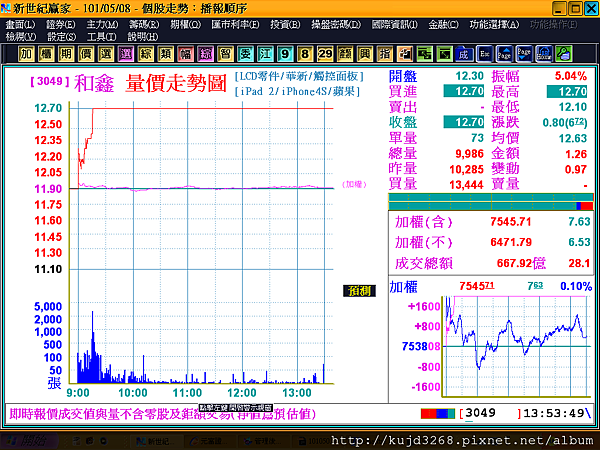The image size is (600, 450).
Task: Click the 加權(不) index value 6471.79
Action: click(511, 242)
